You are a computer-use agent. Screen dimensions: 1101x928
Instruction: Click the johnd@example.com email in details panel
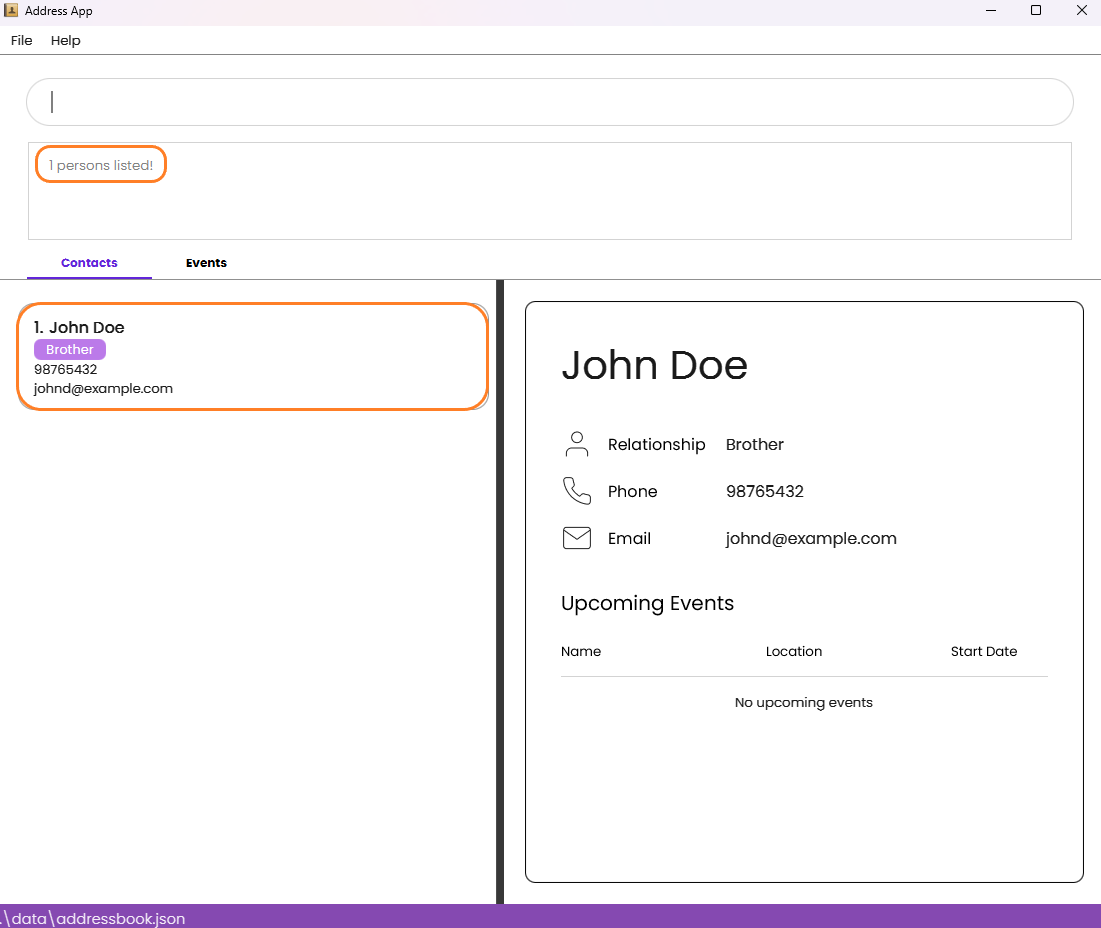coord(811,538)
